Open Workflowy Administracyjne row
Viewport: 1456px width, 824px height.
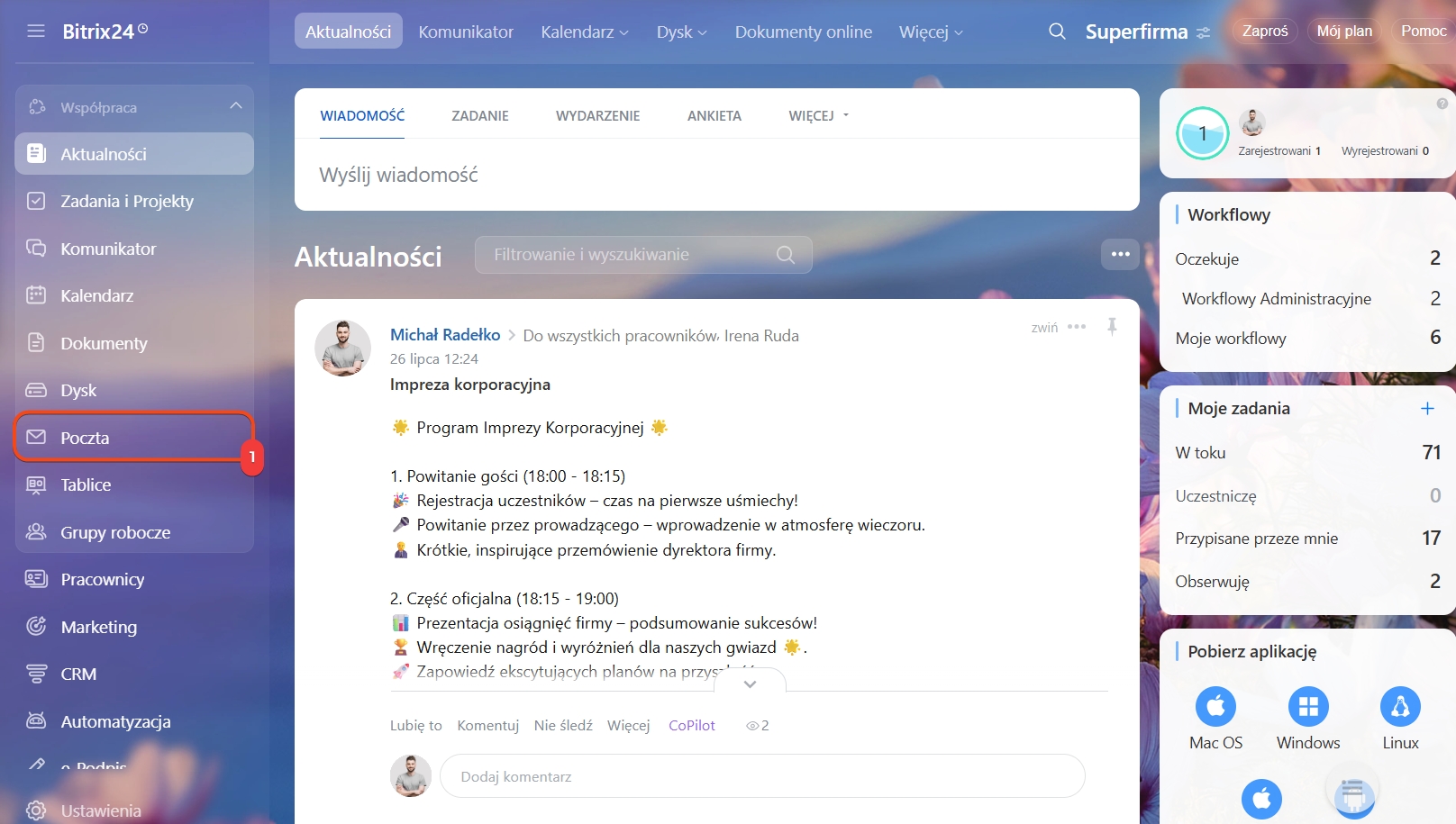click(1307, 299)
